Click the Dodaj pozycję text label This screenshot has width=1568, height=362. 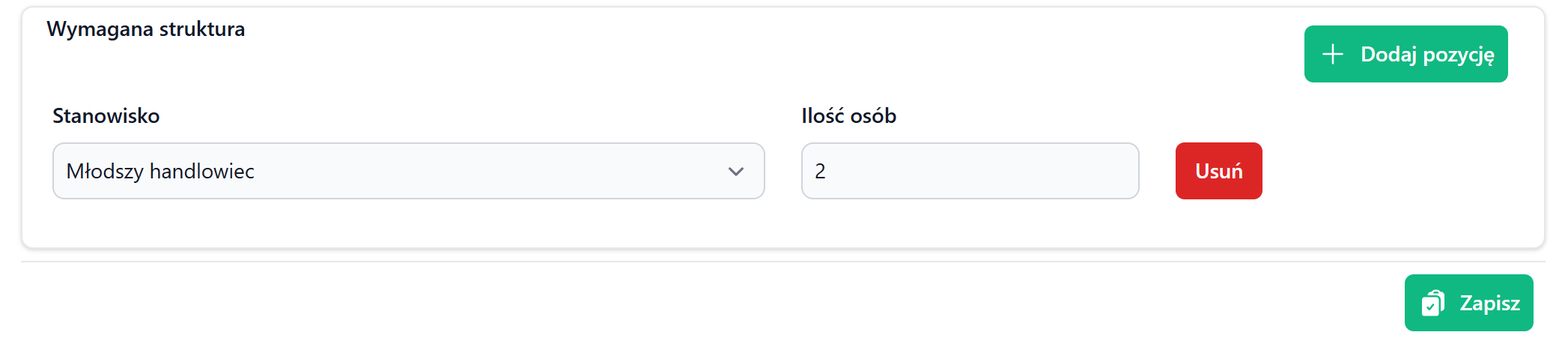pyautogui.click(x=1426, y=55)
